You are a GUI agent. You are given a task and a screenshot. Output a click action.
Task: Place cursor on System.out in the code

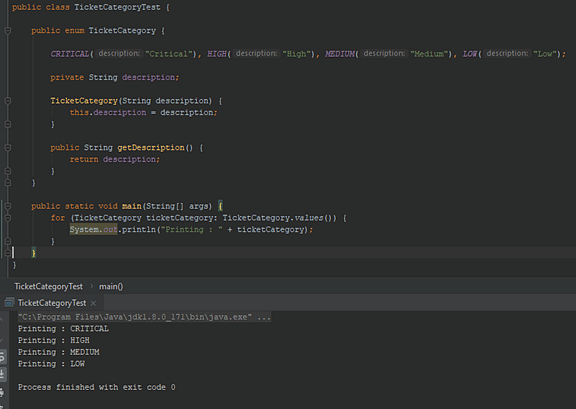pyautogui.click(x=93, y=230)
